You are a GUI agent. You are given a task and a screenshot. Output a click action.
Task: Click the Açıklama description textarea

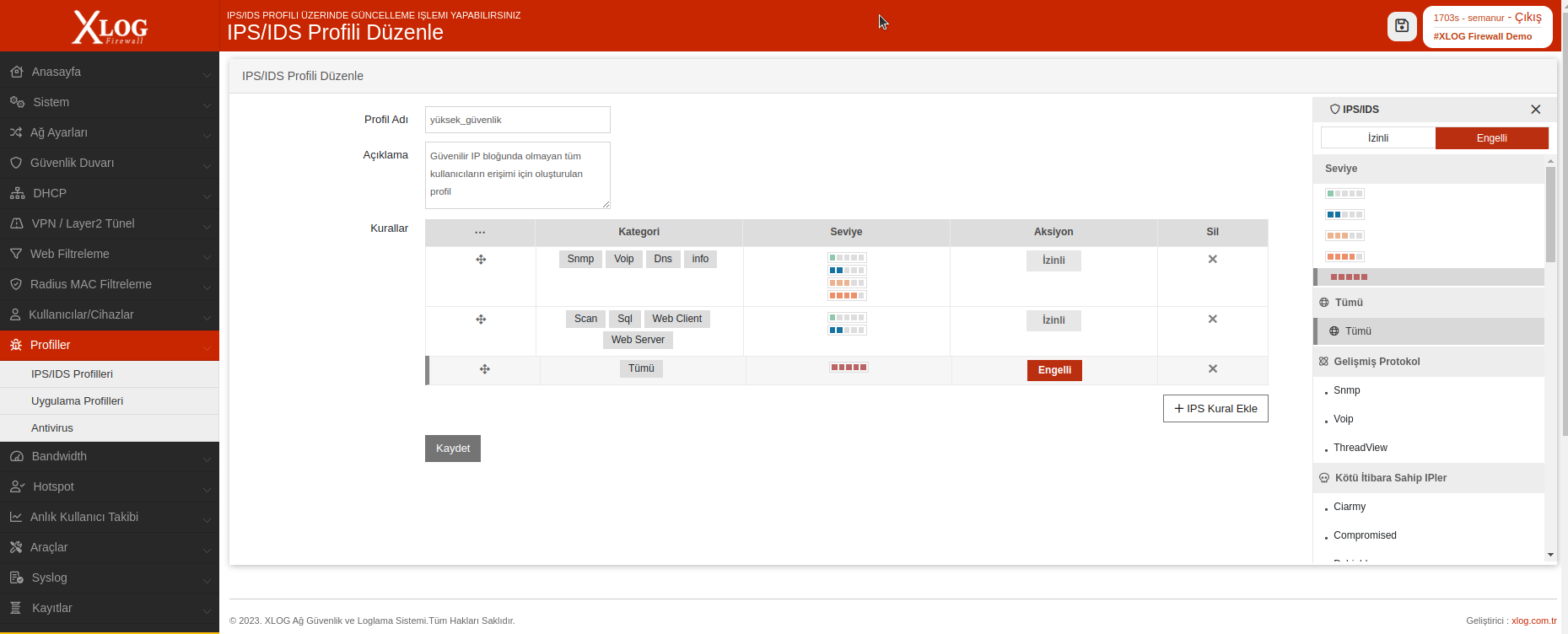tap(518, 175)
